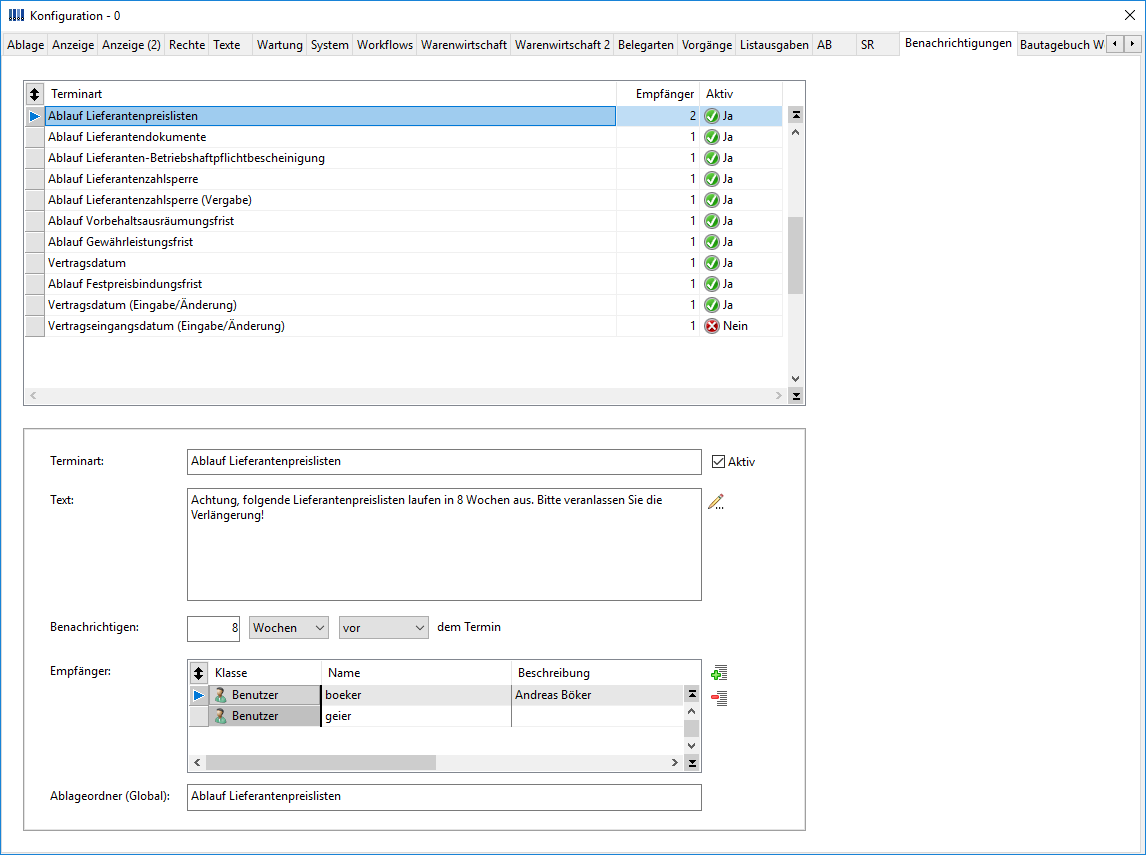
Task: Jump to bottom of Terminart list
Action: [796, 396]
